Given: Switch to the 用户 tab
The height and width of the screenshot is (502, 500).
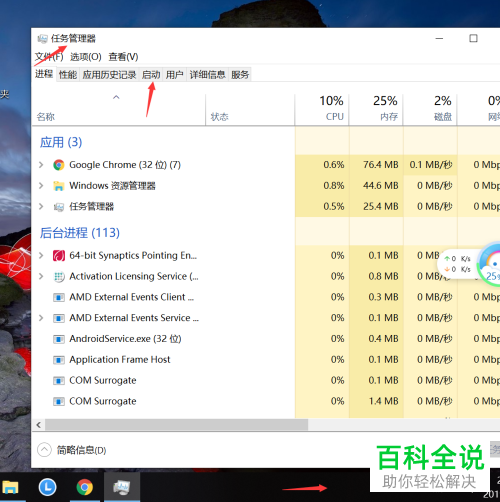Looking at the screenshot, I should 175,75.
